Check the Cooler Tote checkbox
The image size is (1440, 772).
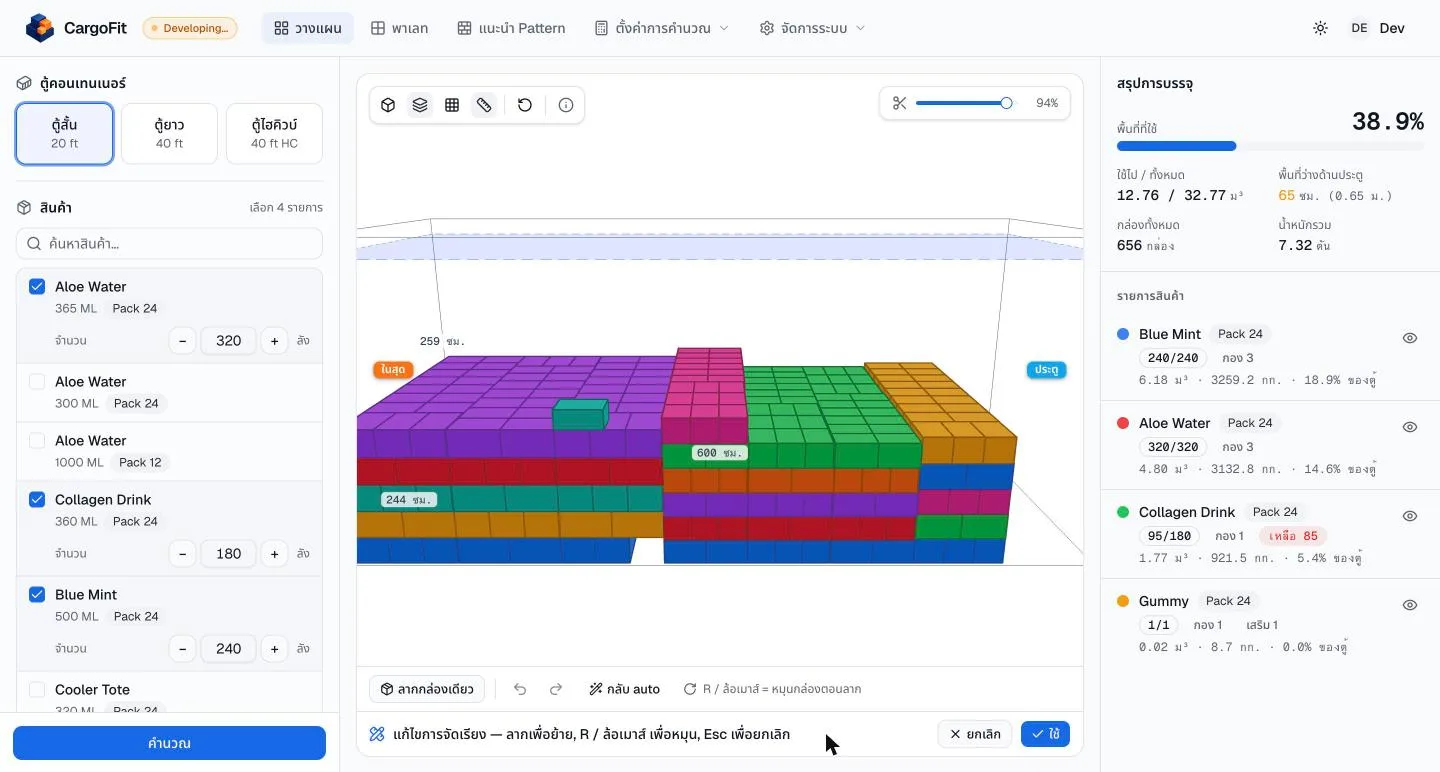(x=37, y=690)
